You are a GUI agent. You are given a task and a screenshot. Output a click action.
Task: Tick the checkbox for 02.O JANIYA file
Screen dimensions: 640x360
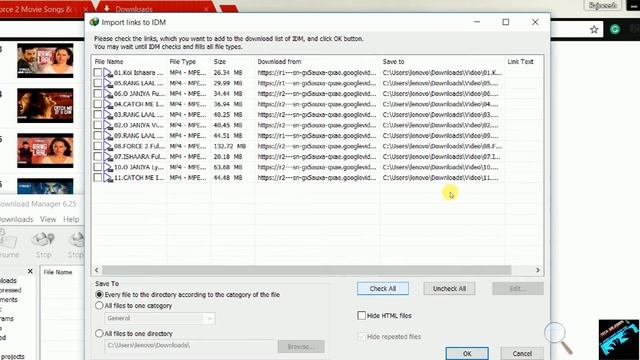tap(98, 125)
